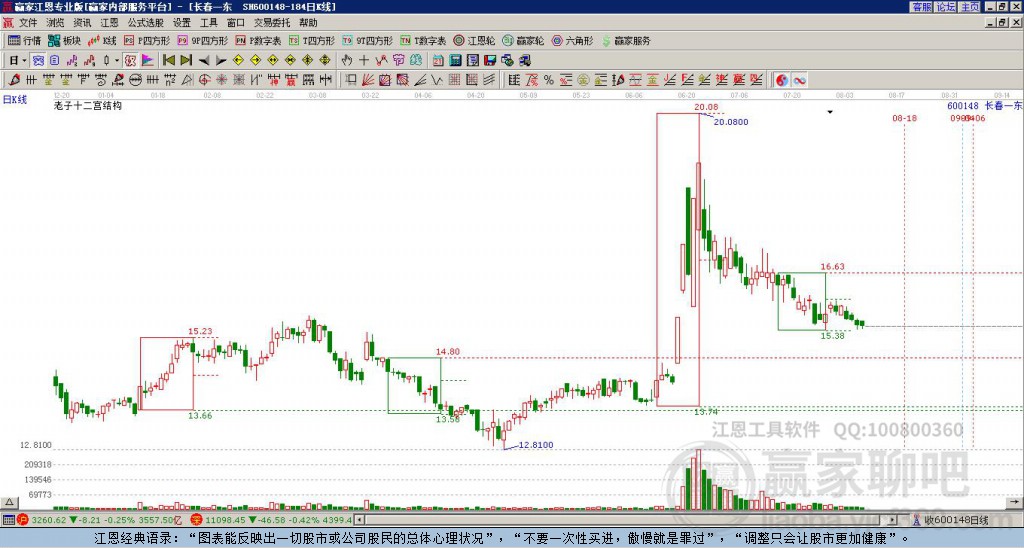Open the 9P四方形 tool
This screenshot has width=1024, height=548.
(x=203, y=40)
